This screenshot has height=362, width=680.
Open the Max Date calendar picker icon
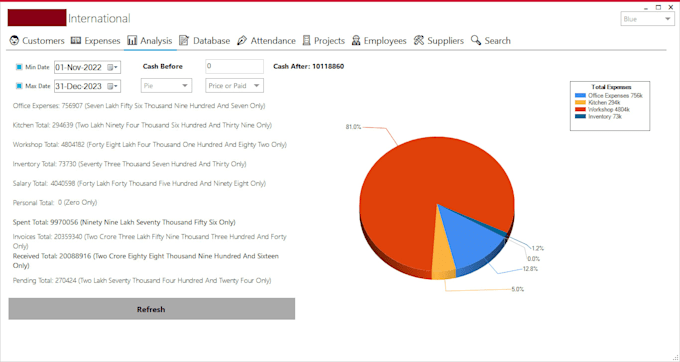point(112,86)
